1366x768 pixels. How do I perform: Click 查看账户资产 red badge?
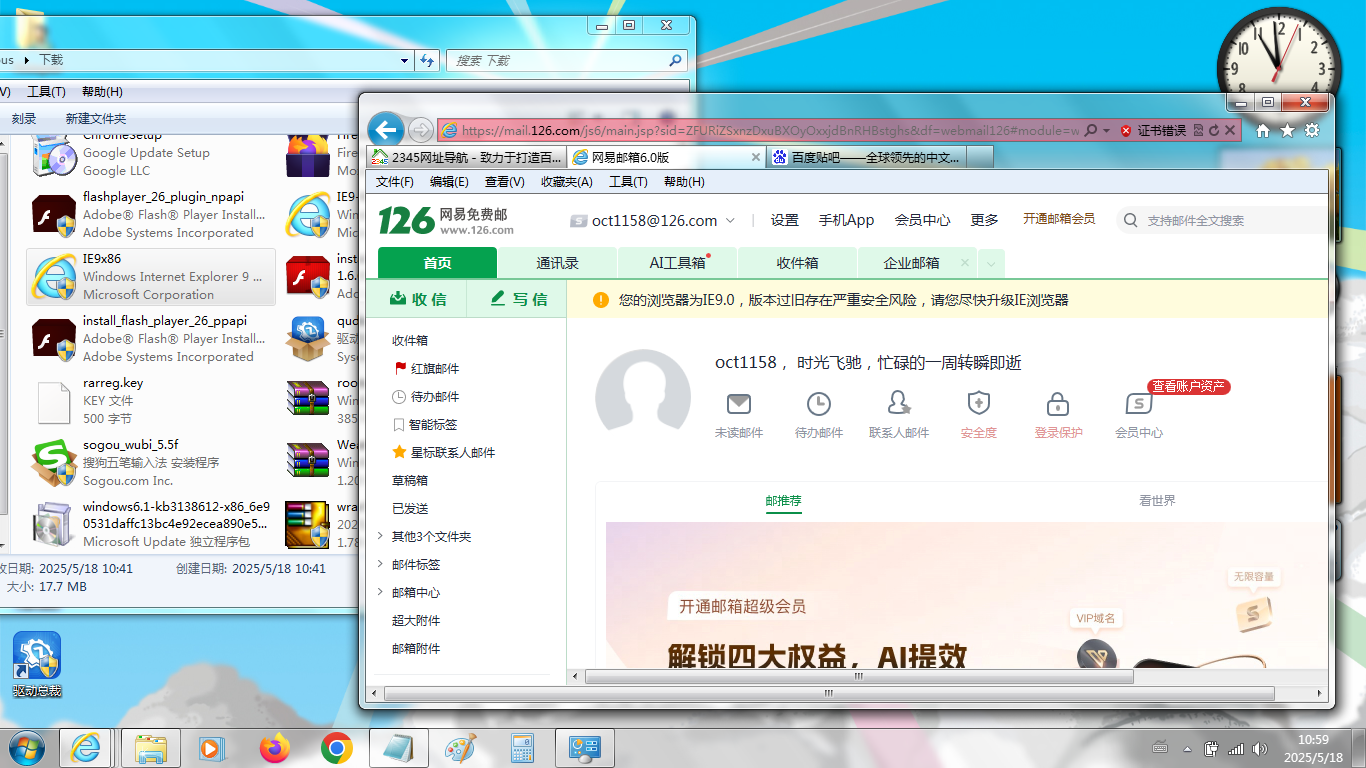pos(1189,386)
